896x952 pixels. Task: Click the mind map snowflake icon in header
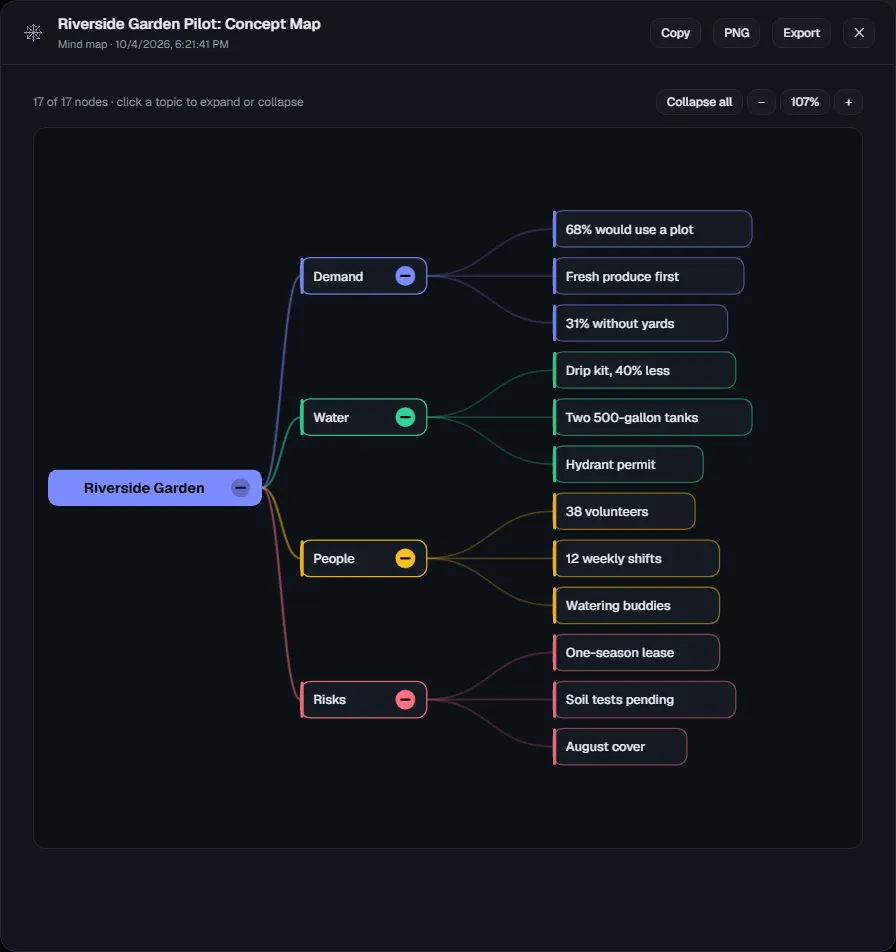coord(33,33)
